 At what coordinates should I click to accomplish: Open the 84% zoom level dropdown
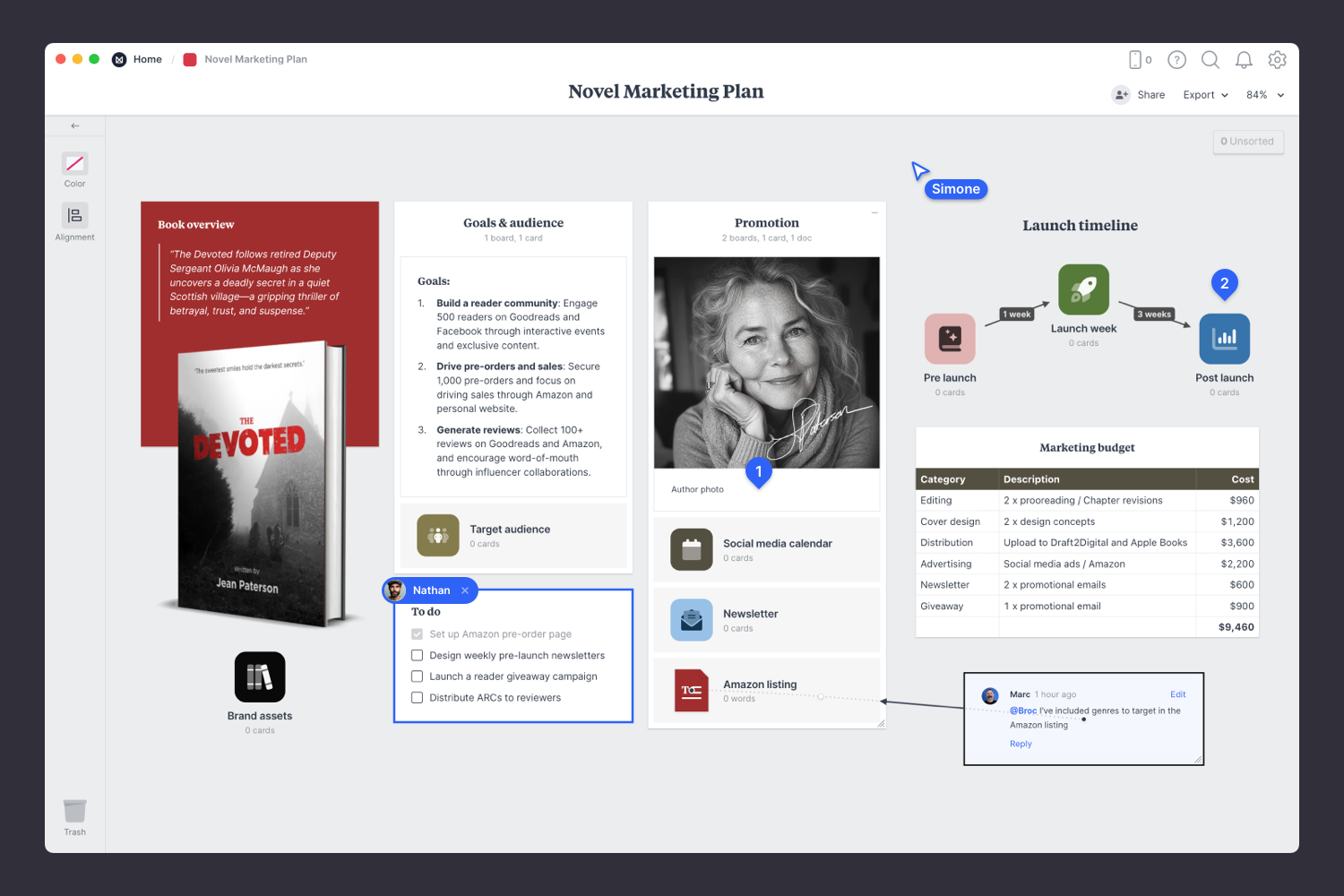[1264, 95]
